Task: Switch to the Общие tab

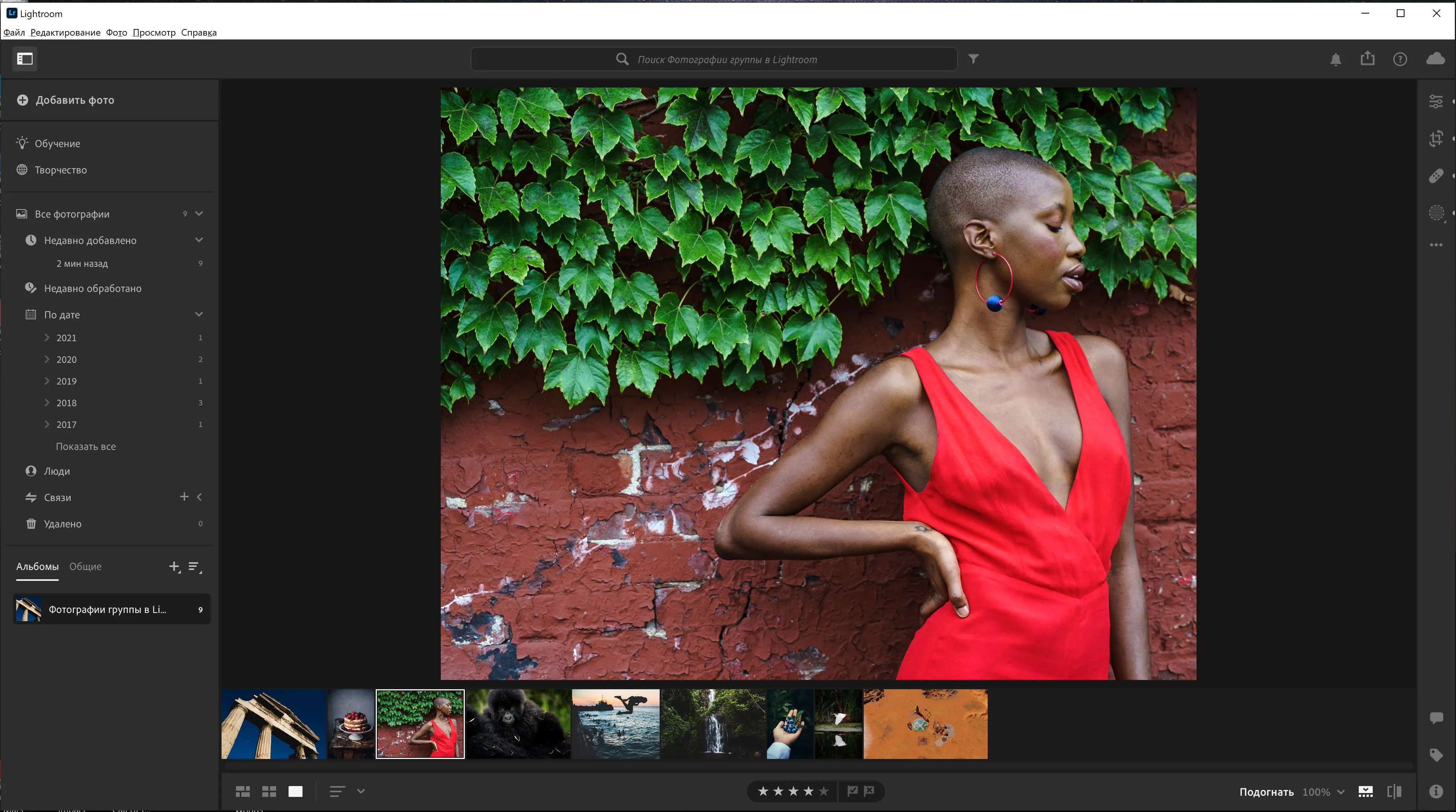Action: pos(85,566)
